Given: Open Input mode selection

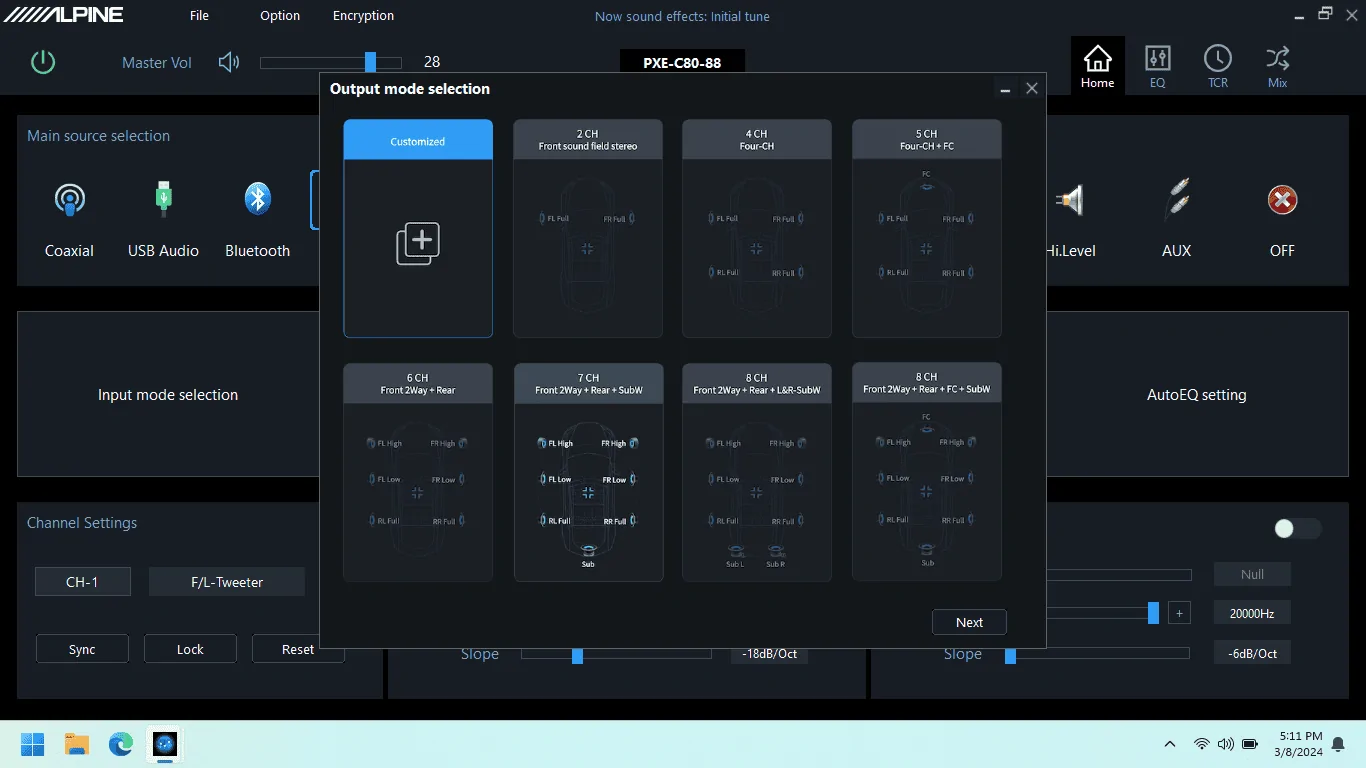Looking at the screenshot, I should click(x=168, y=394).
